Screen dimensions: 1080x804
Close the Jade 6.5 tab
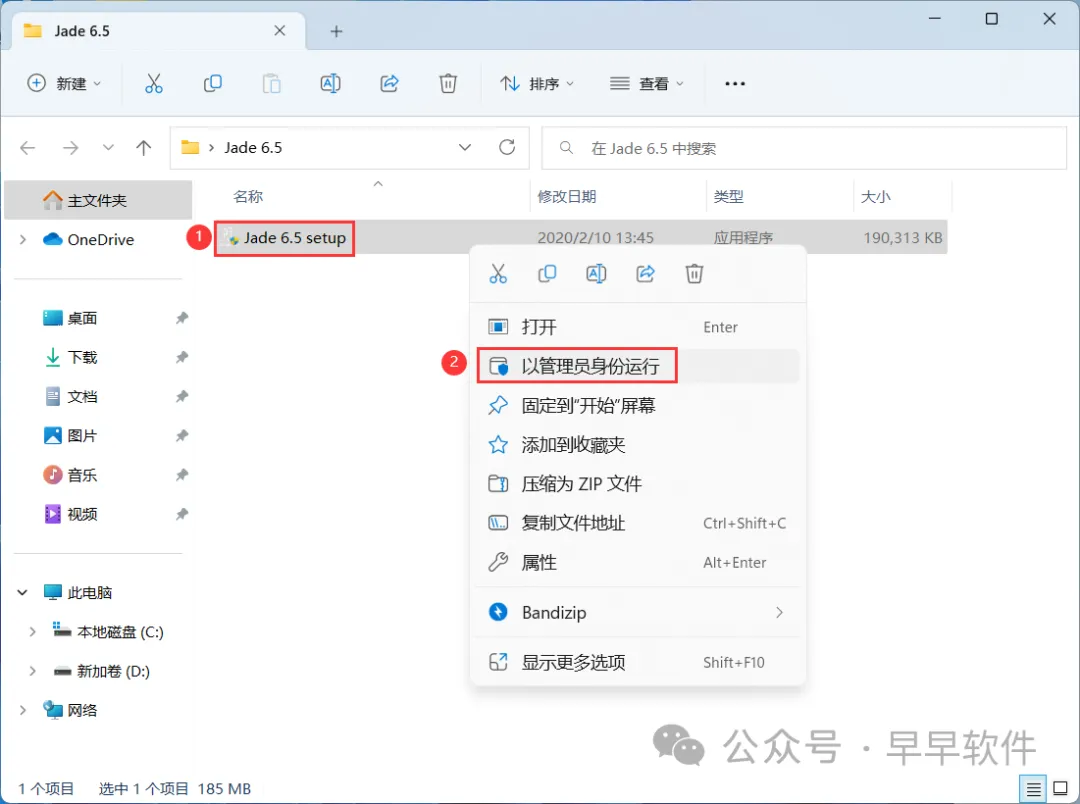tap(280, 30)
